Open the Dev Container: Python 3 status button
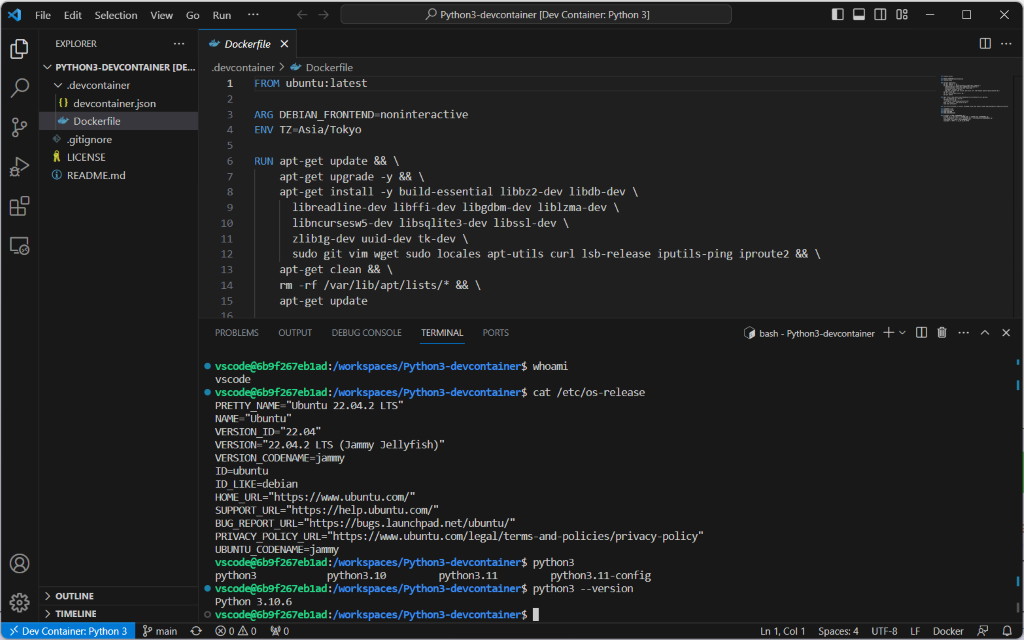Viewport: 1024px width, 640px height. [x=68, y=631]
